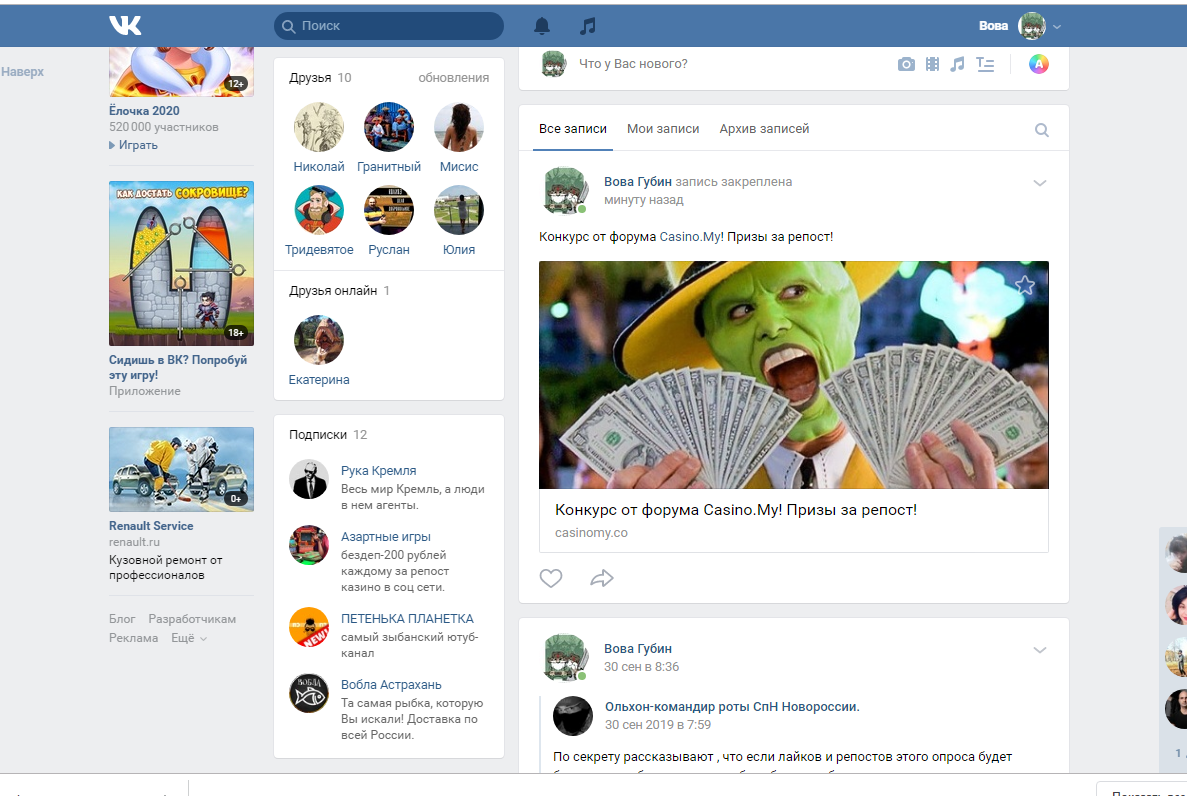Share the pinned post with the arrow icon

click(602, 579)
